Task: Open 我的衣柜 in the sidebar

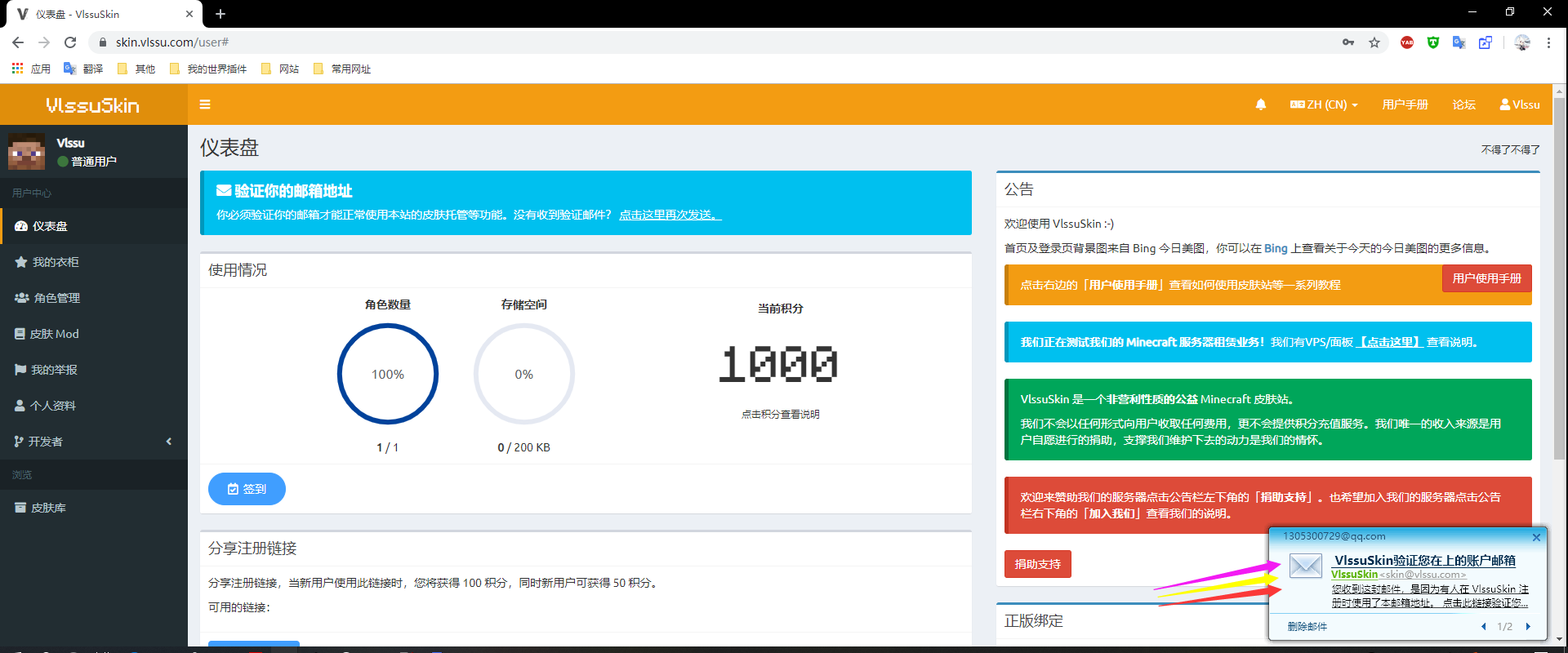Action: (55, 262)
